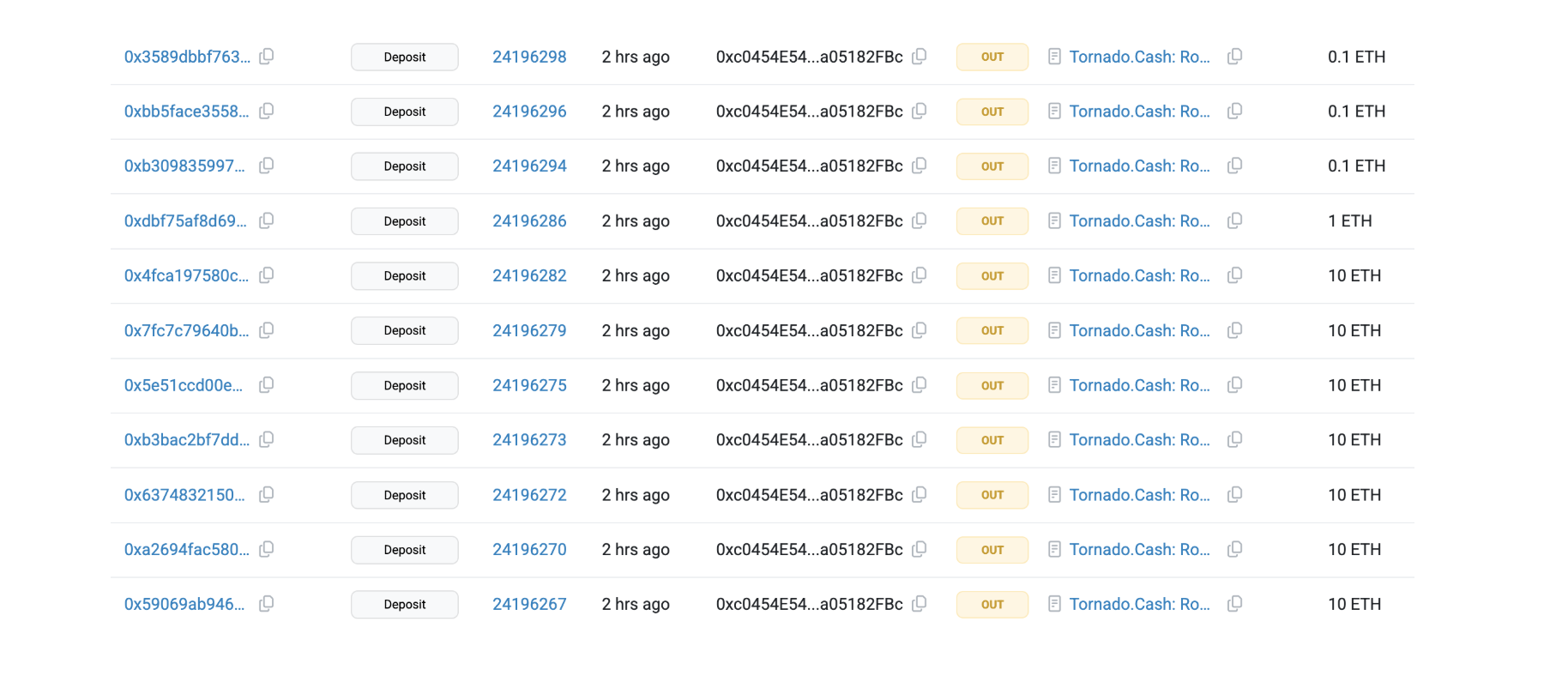Viewport: 1568px width, 676px height.
Task: Open transaction 0xbb5face3558...
Action: pos(187,112)
